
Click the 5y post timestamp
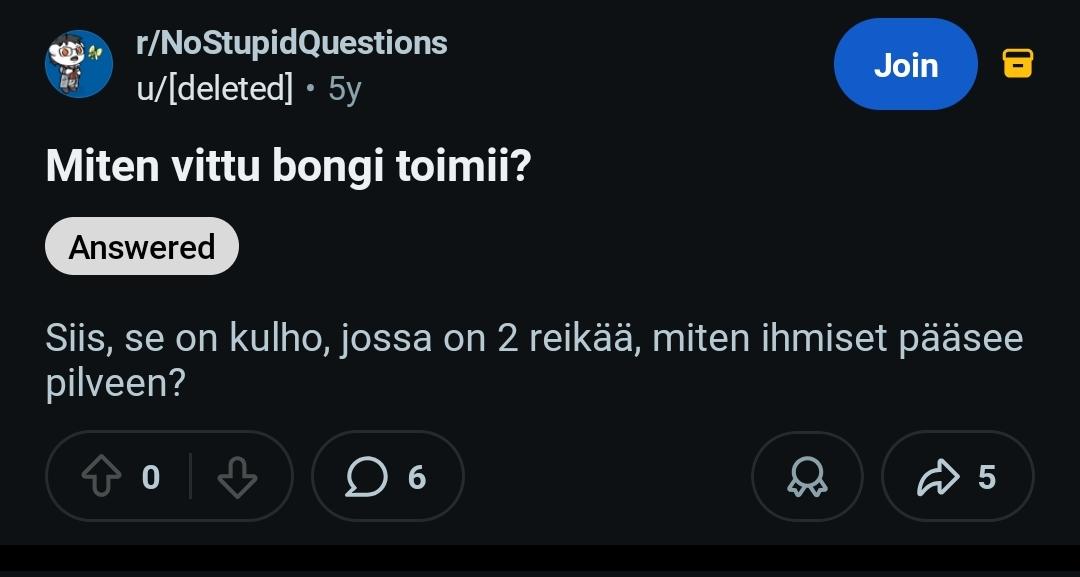pos(344,90)
